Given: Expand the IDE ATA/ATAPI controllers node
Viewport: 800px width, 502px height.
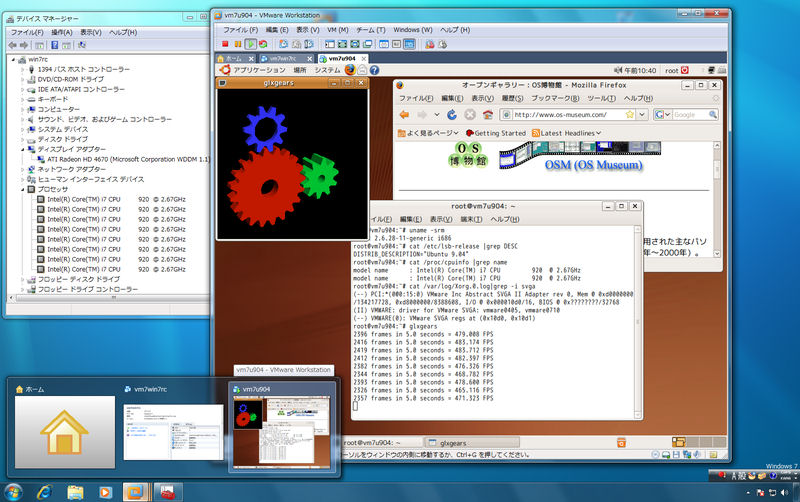Looking at the screenshot, I should coord(22,89).
